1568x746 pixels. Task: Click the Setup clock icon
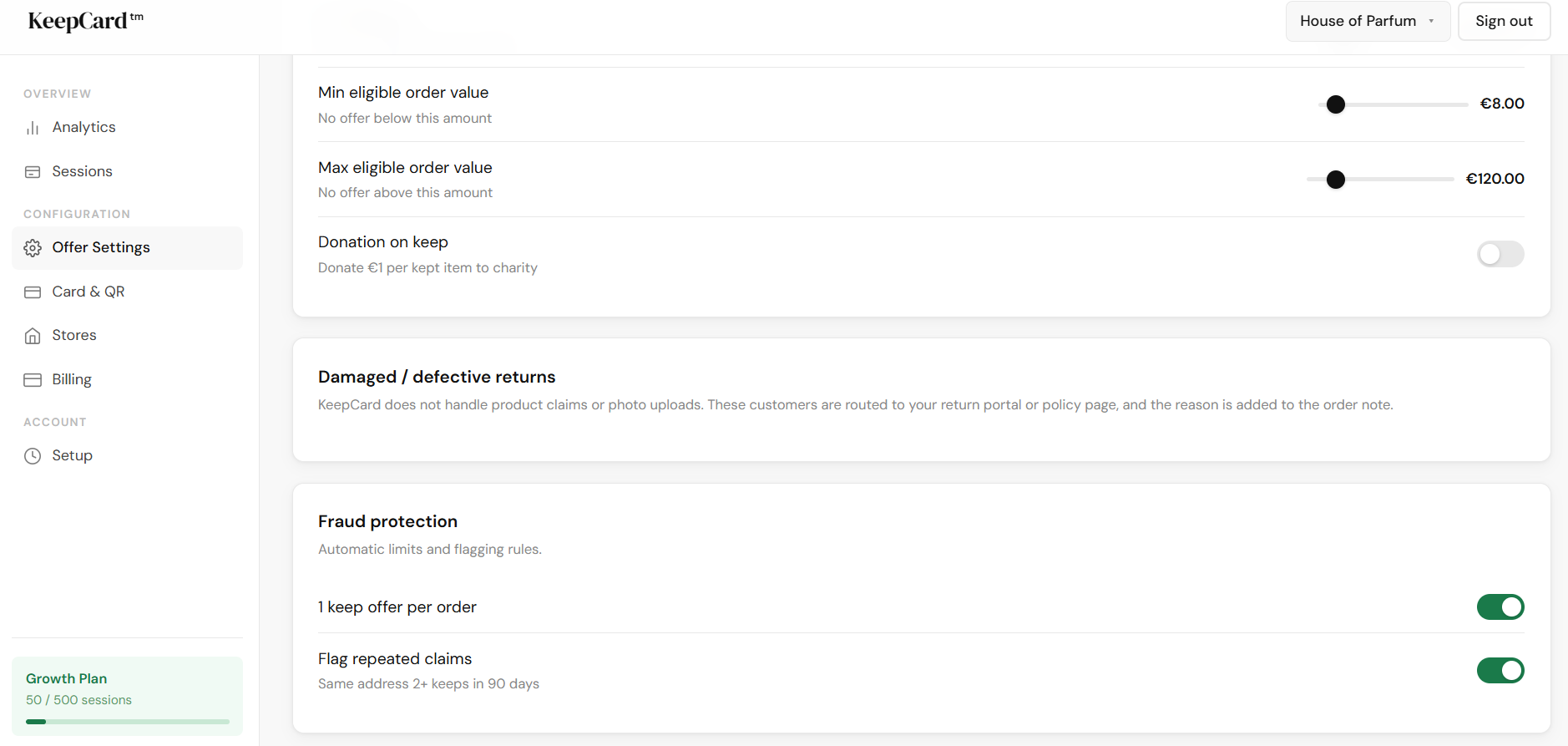[x=33, y=456]
